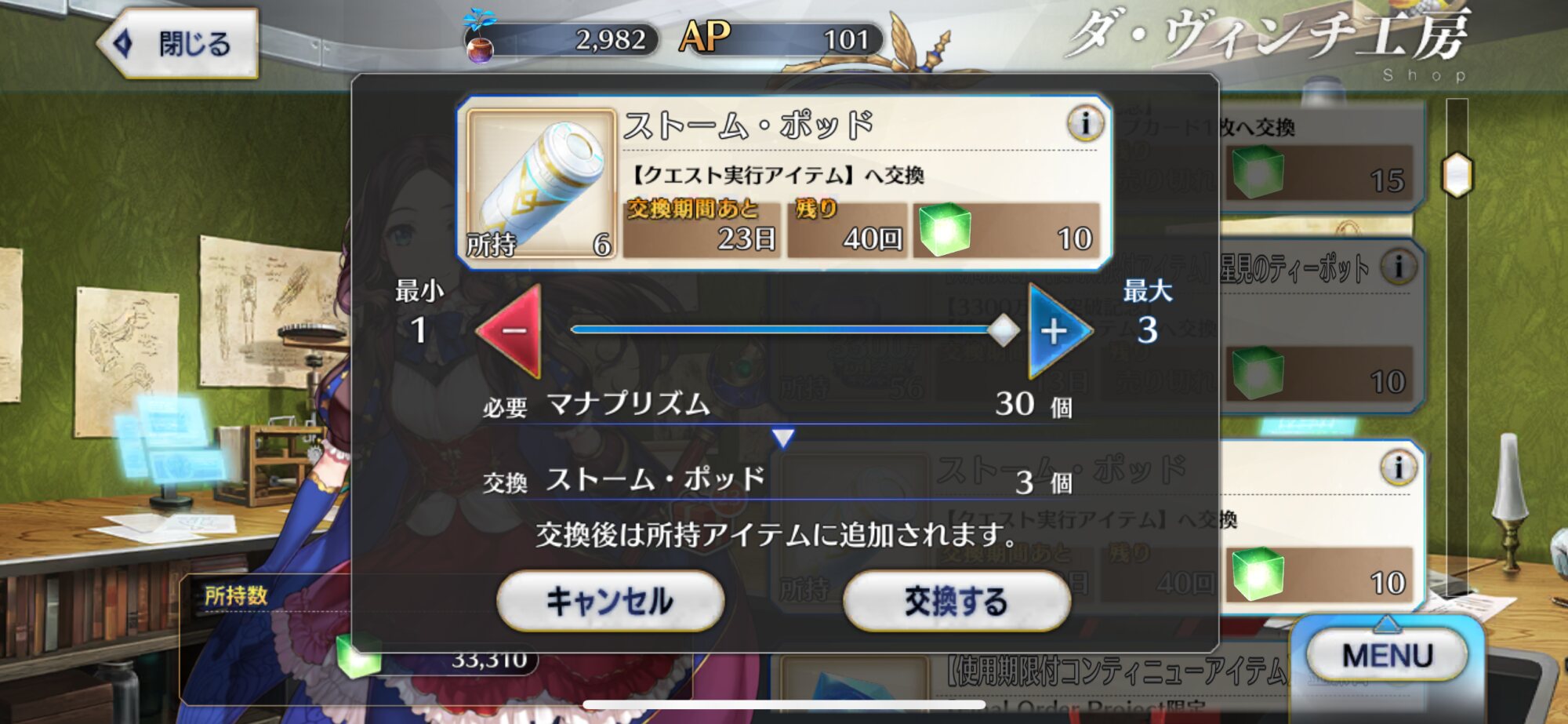Tap the 交換期間あと 23日 period box
Screen dimensions: 1568x724
coord(702,229)
